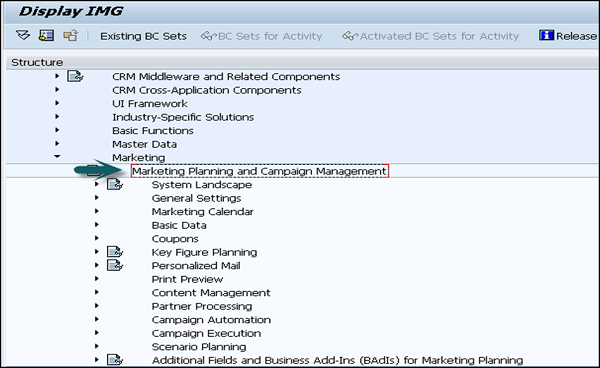The width and height of the screenshot is (600, 368).
Task: Select Marketing Planning and Campaign Management
Action: [x=259, y=171]
